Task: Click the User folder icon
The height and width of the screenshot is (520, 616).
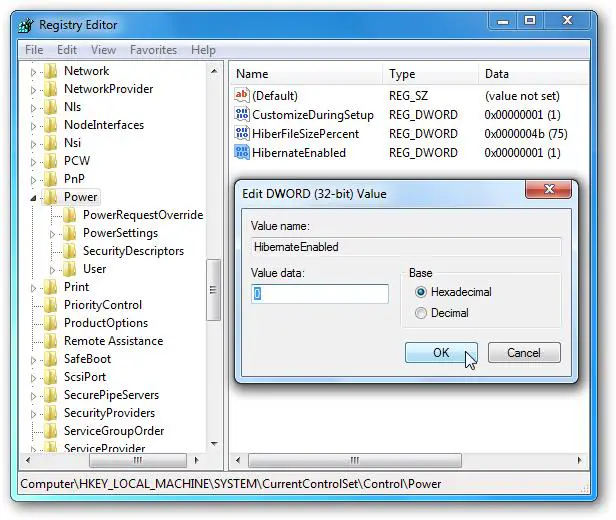Action: [70, 269]
